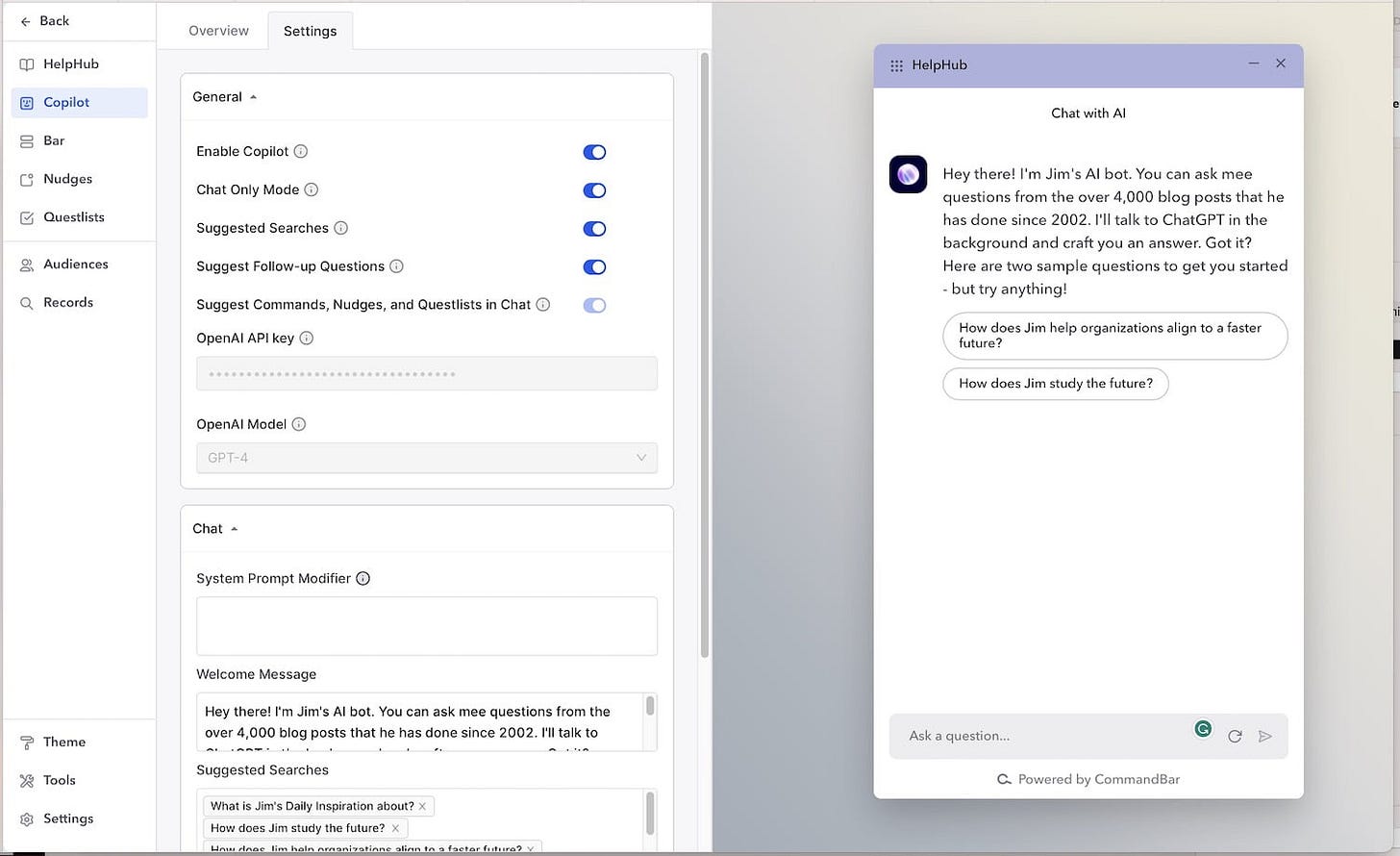Click the settings panel vertical scrollbar
1400x856 pixels.
tap(705, 356)
